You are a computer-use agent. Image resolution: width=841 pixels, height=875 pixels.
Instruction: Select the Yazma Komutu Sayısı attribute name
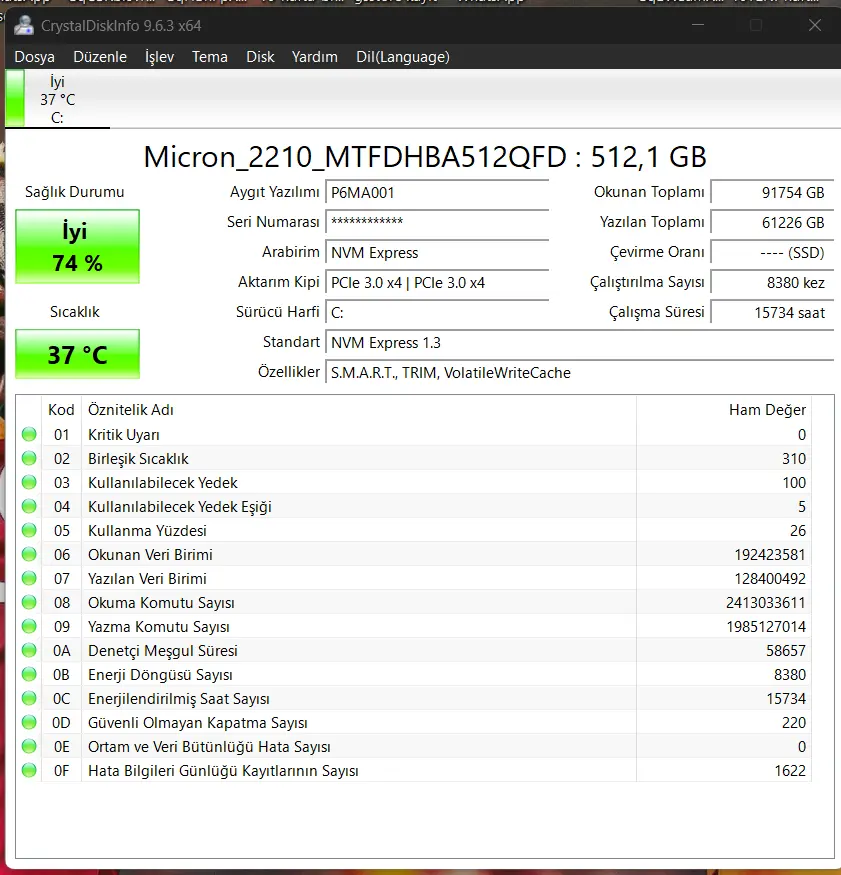click(158, 627)
